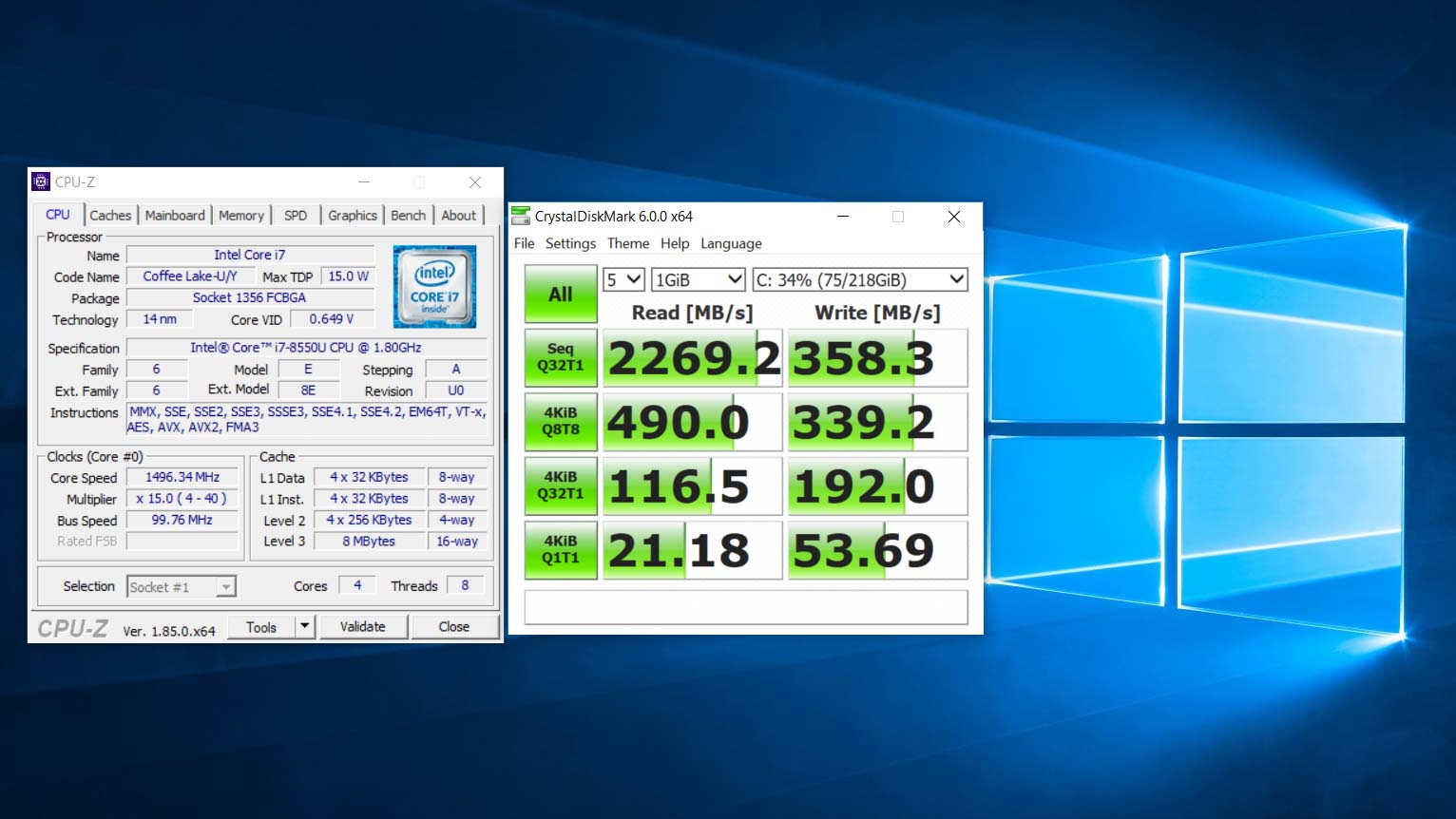Click the multiplier value x 15.0 (4 - 40)
Screen dimensions: 1456x819
click(182, 499)
